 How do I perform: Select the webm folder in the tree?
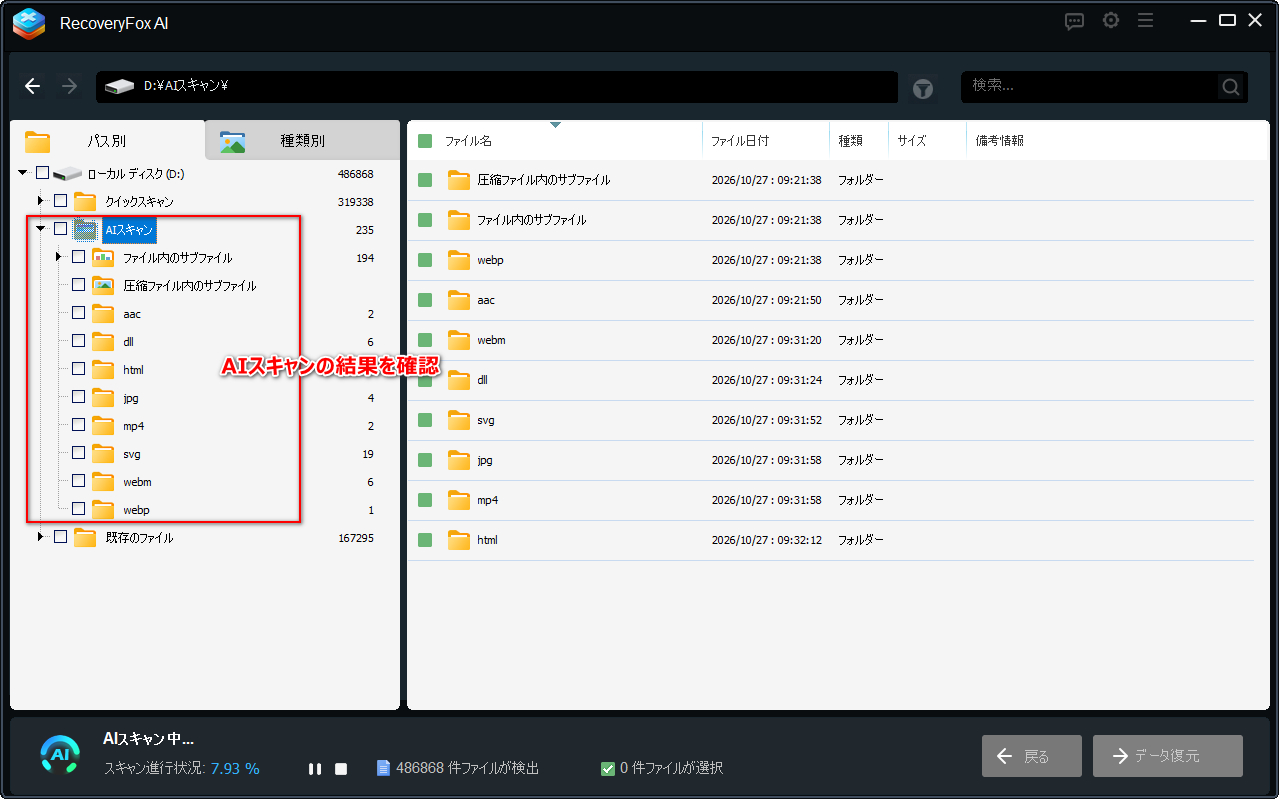click(137, 482)
